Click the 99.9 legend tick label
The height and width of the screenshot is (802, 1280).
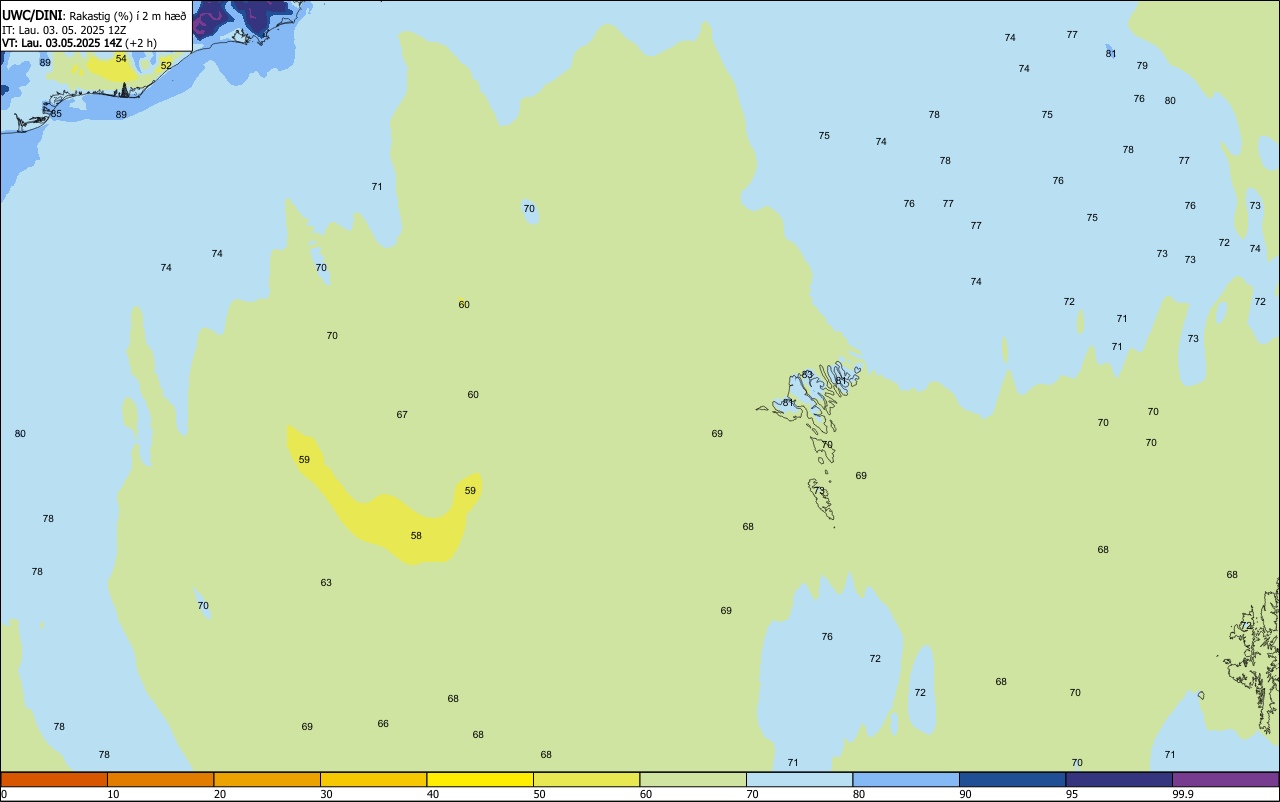1182,794
